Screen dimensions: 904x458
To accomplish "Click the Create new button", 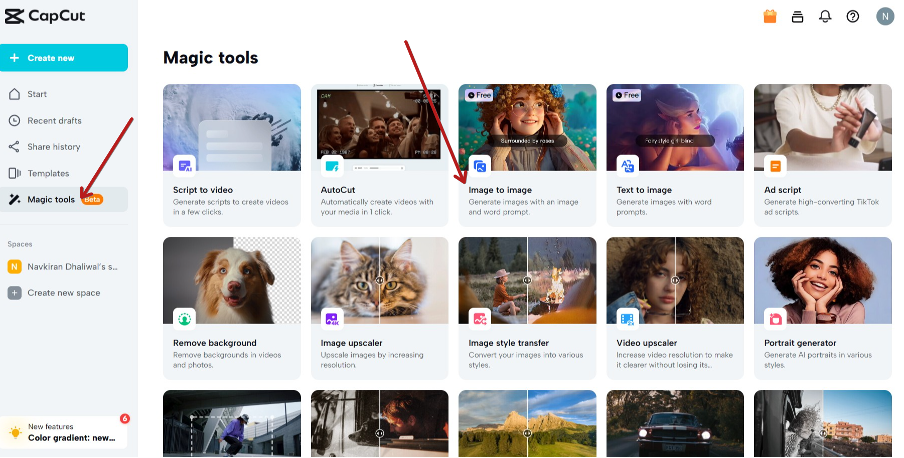I will click(x=63, y=58).
